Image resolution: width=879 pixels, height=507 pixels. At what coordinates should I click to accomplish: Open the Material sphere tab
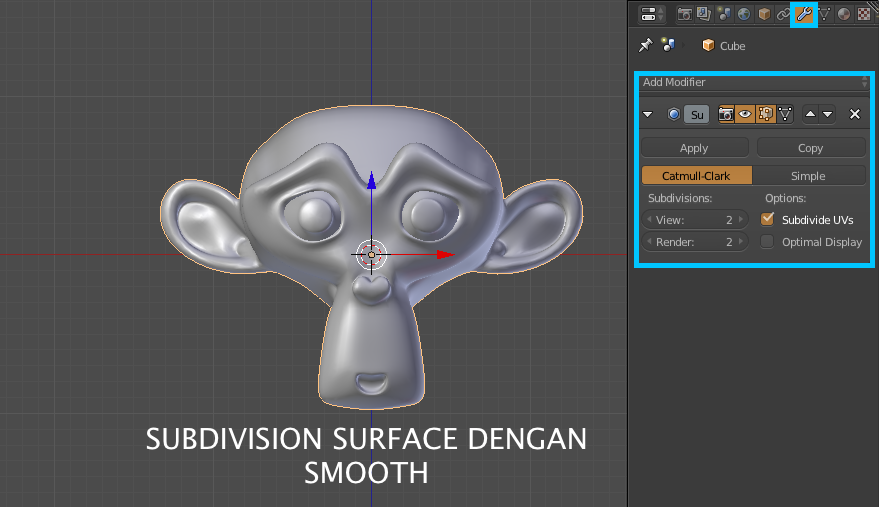[844, 14]
